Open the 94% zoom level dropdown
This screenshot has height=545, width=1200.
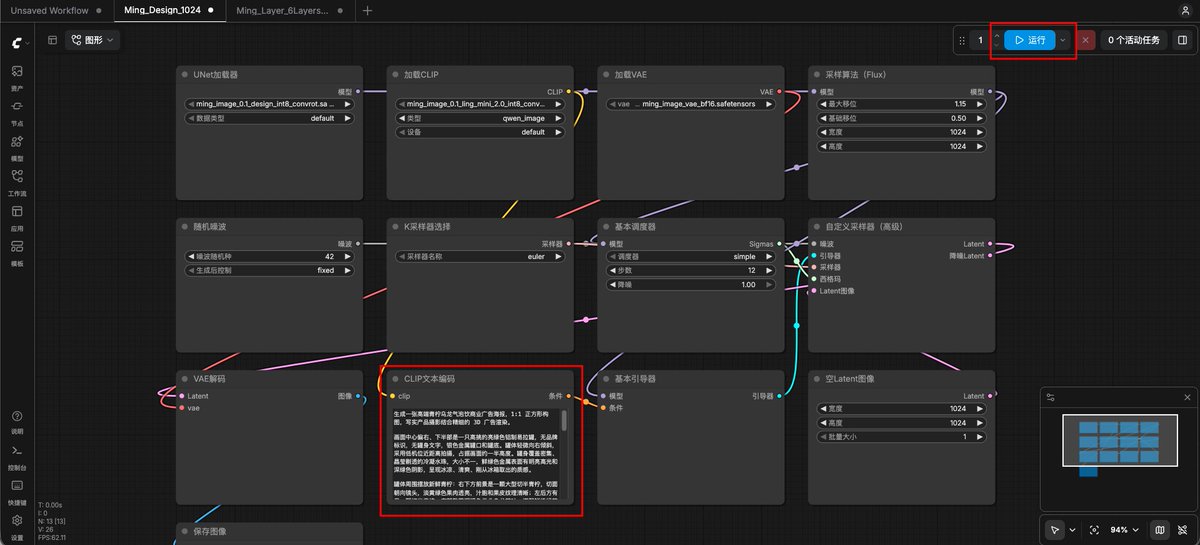(1124, 529)
